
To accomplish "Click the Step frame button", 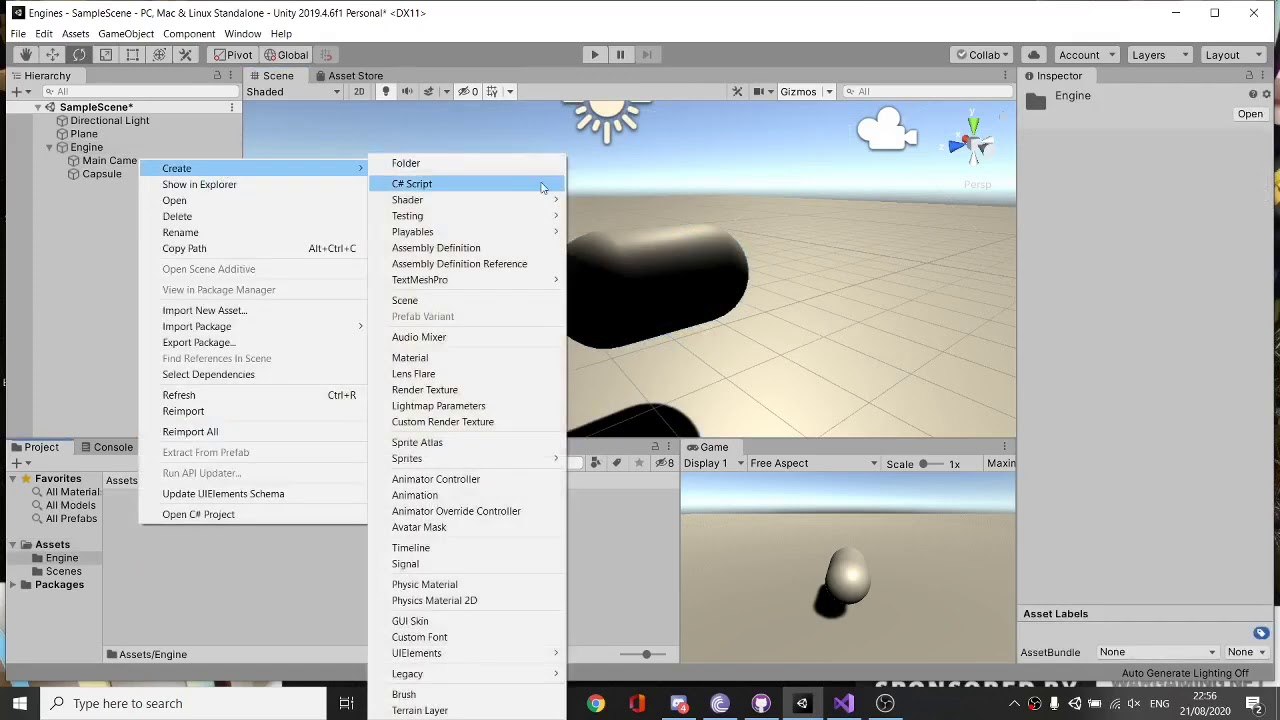I will (x=646, y=55).
